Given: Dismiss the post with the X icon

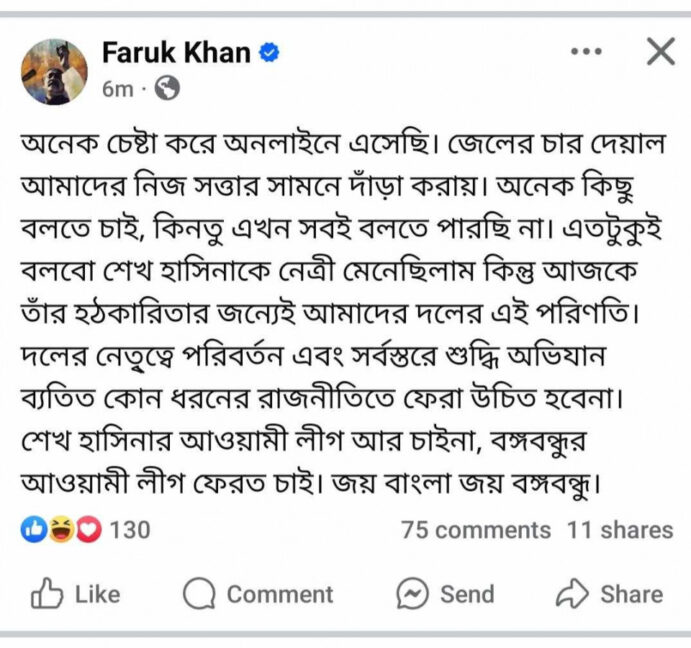Looking at the screenshot, I should coord(661,51).
